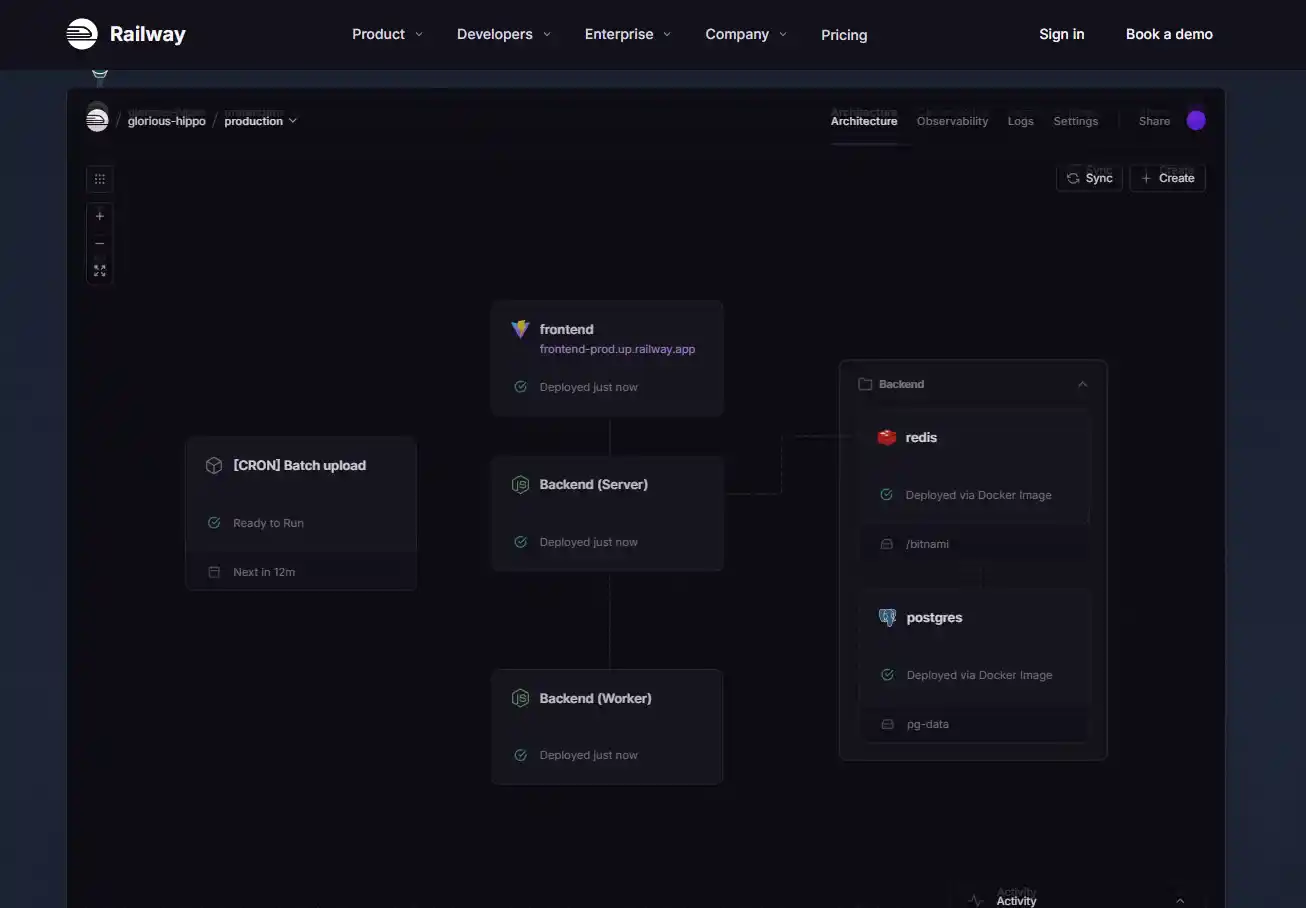Open the grid dots canvas menu
The image size is (1306, 908).
click(x=99, y=179)
